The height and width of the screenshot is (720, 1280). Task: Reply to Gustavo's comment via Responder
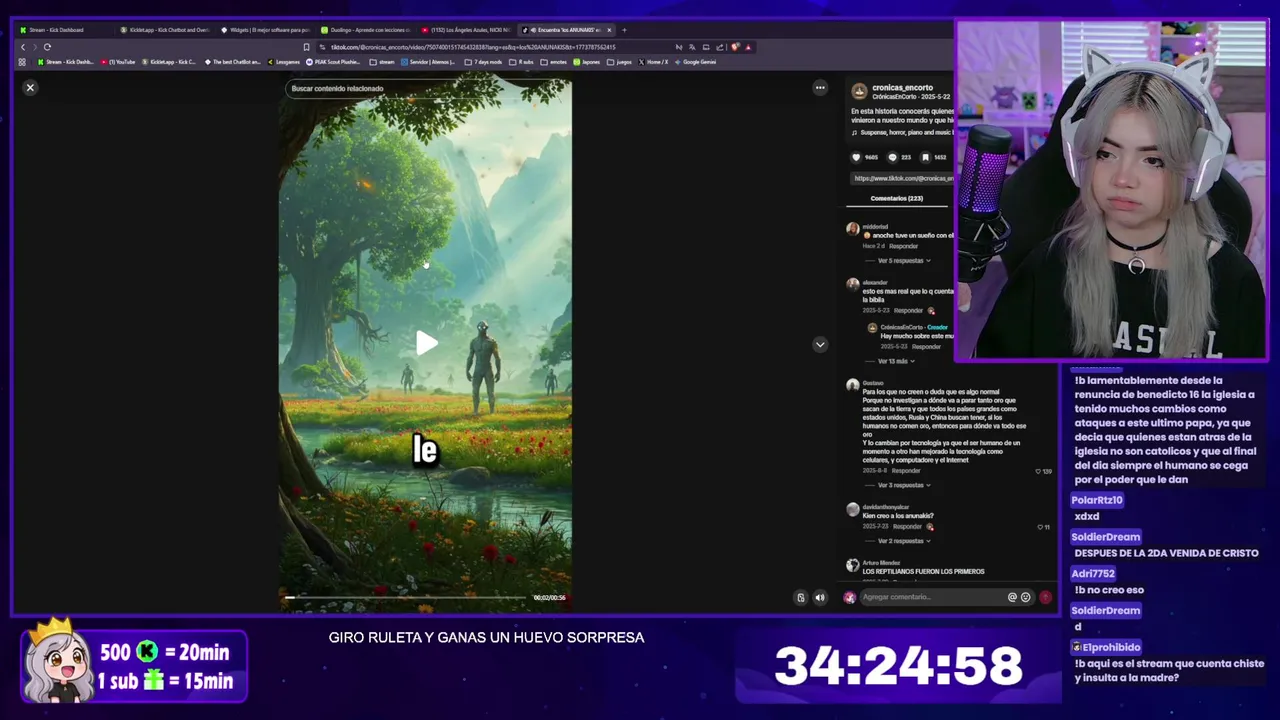[x=906, y=471]
